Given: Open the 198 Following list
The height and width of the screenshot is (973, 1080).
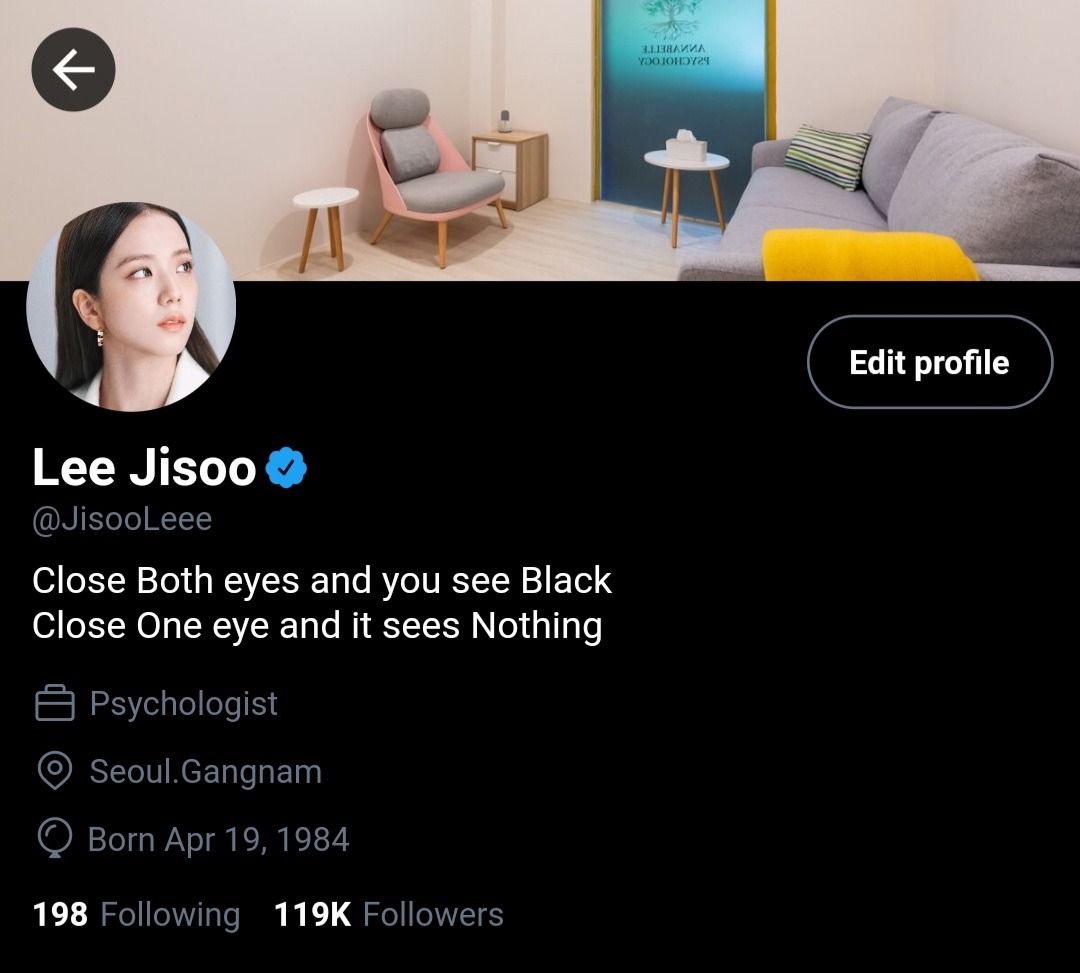Looking at the screenshot, I should coord(136,914).
